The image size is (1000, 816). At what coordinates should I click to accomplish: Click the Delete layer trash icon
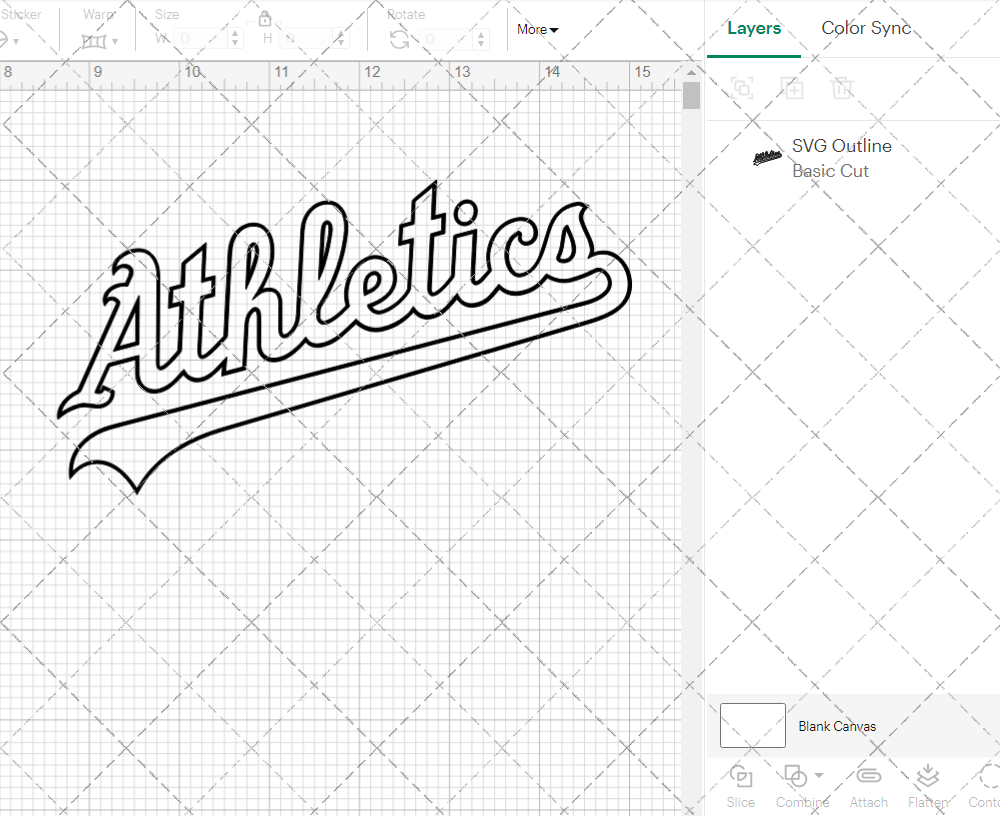(x=842, y=88)
